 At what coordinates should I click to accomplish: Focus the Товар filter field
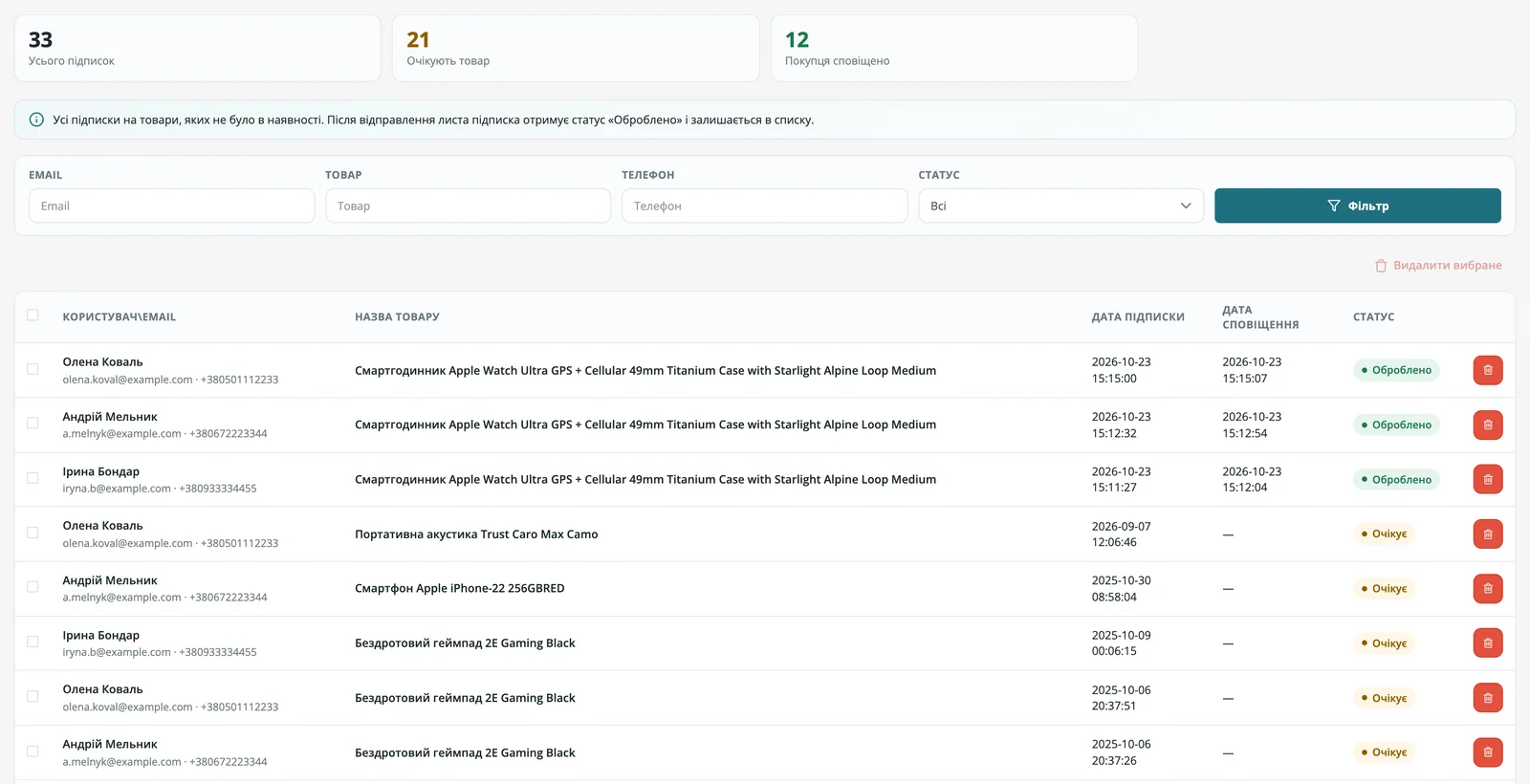point(468,206)
